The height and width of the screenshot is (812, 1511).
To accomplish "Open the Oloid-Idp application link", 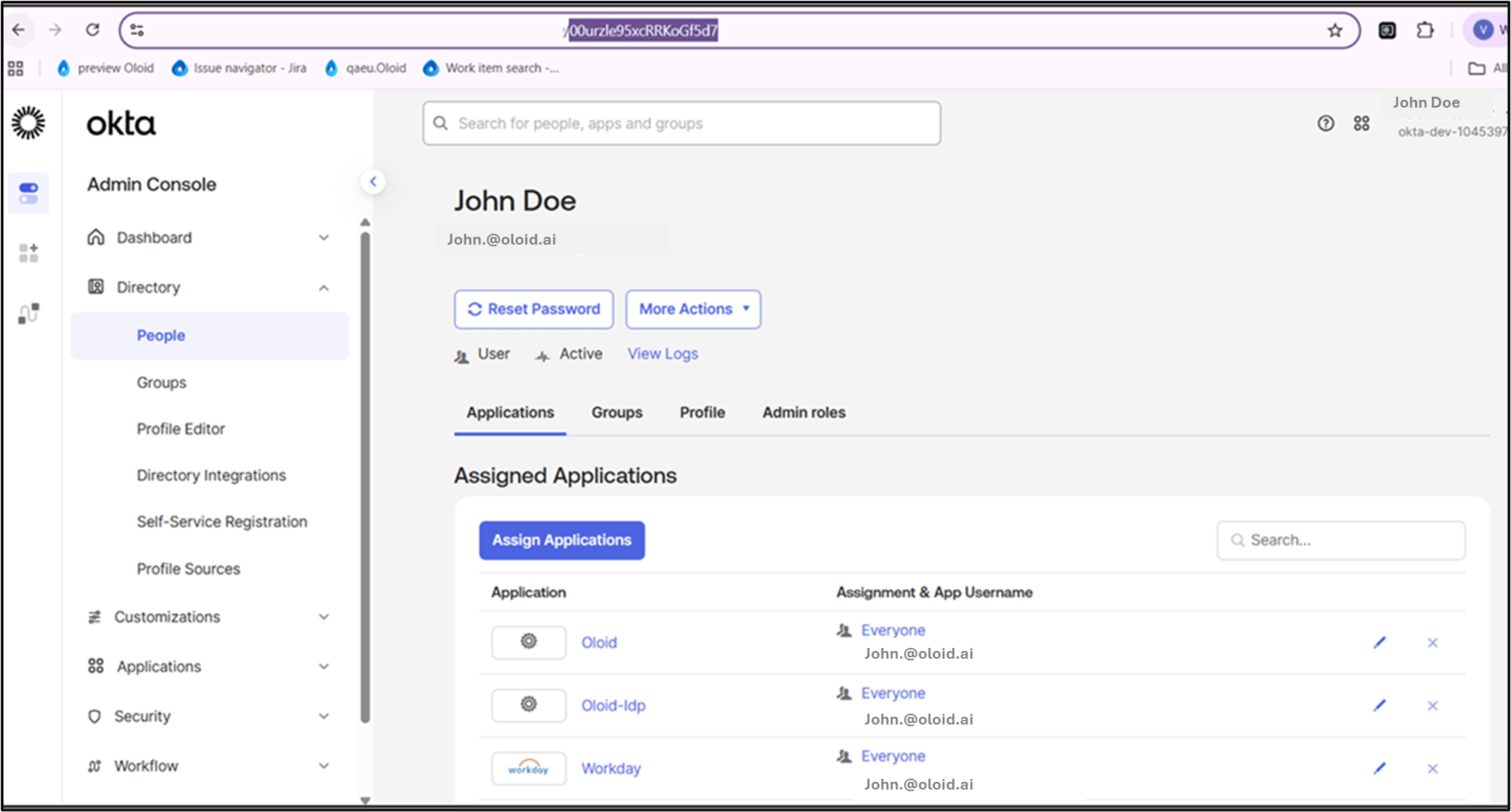I will click(613, 705).
